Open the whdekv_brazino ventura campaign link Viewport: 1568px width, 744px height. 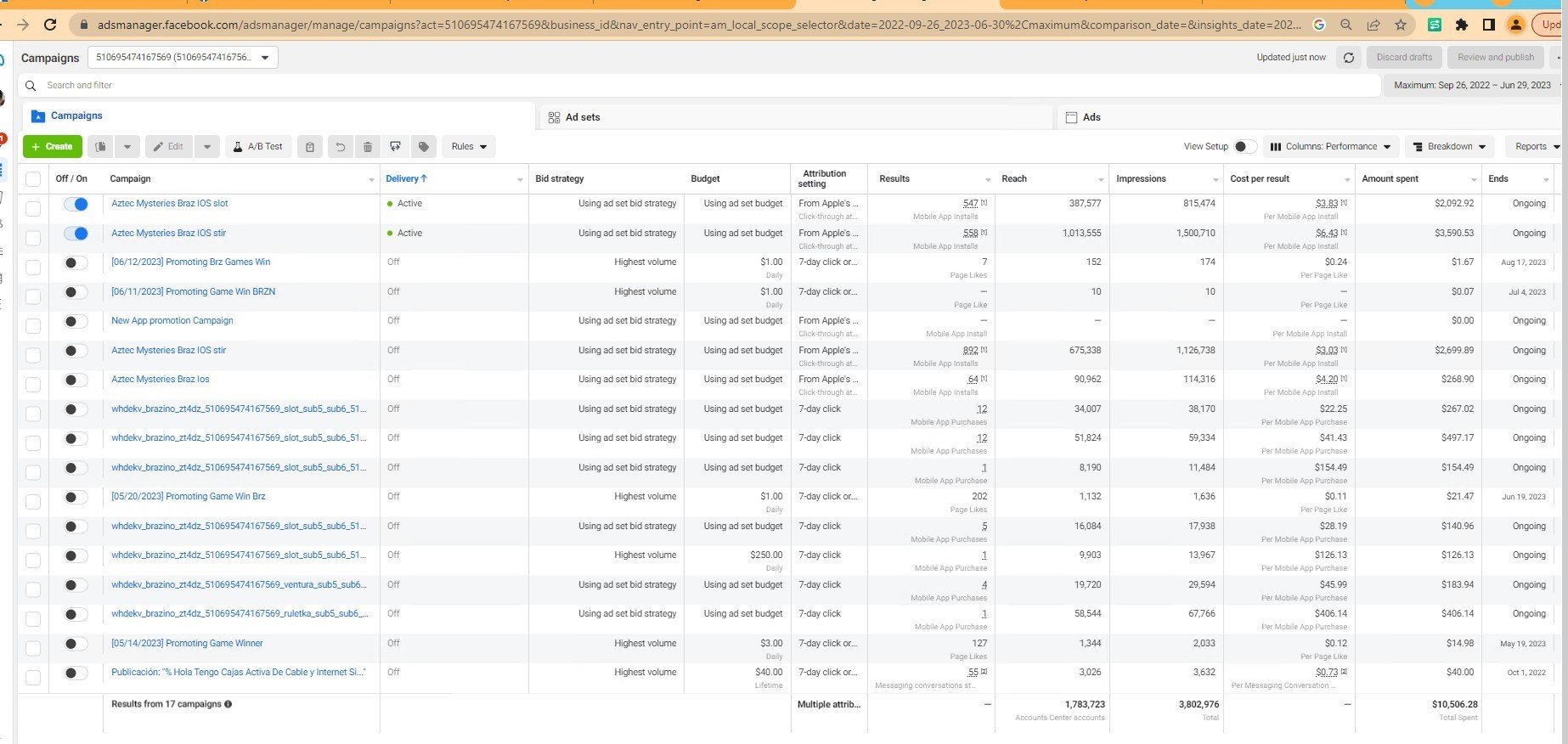click(x=239, y=585)
